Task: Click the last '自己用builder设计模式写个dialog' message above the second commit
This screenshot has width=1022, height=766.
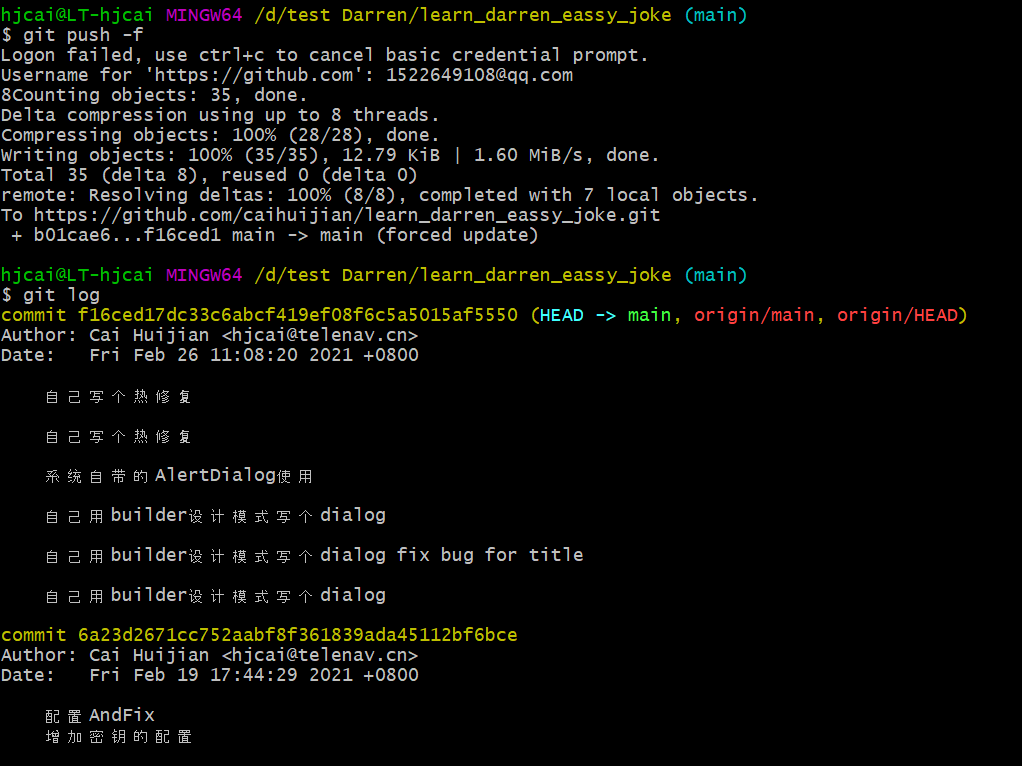Action: 216,595
